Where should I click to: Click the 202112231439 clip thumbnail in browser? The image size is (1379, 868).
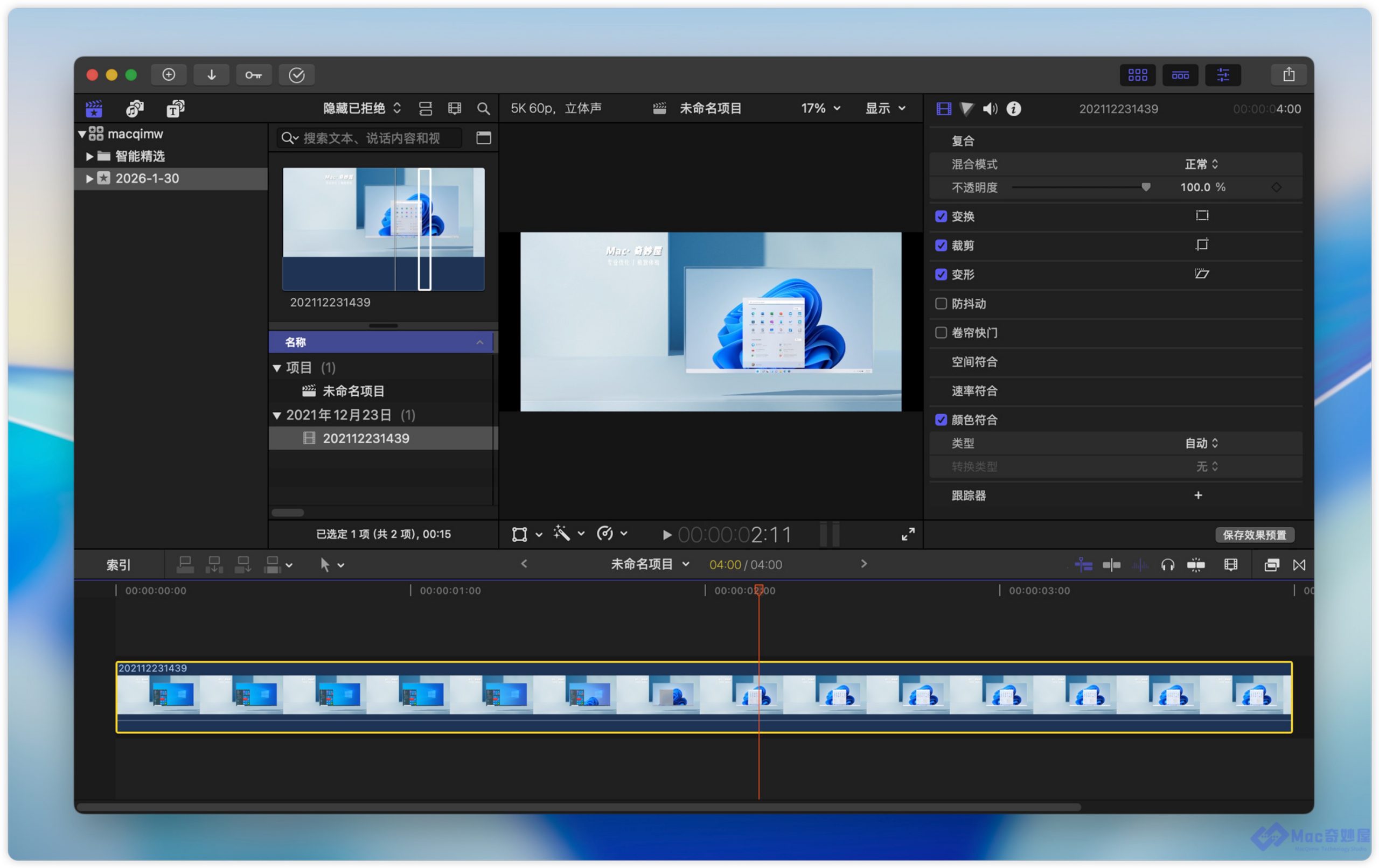pos(383,229)
